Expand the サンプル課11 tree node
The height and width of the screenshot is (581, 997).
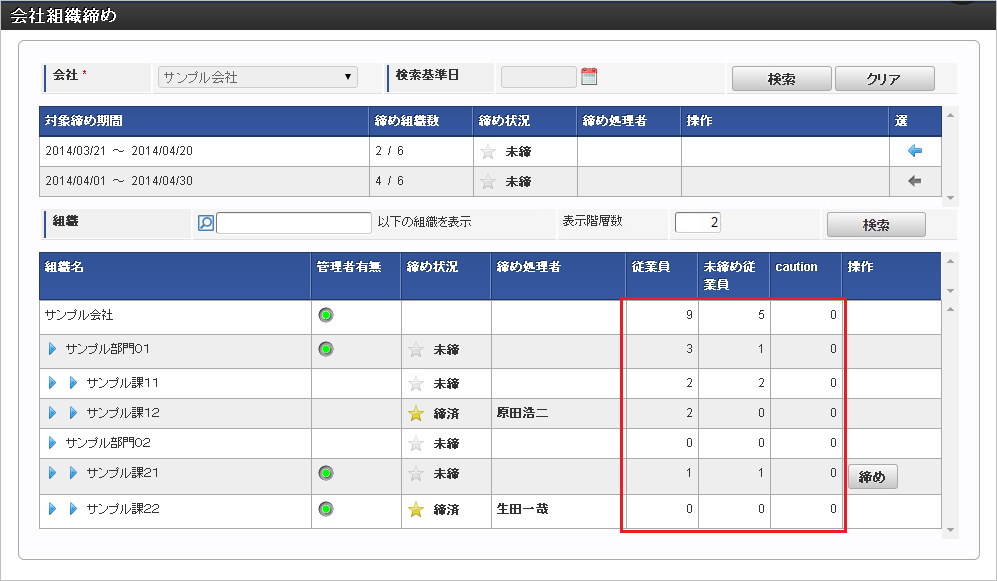(73, 383)
